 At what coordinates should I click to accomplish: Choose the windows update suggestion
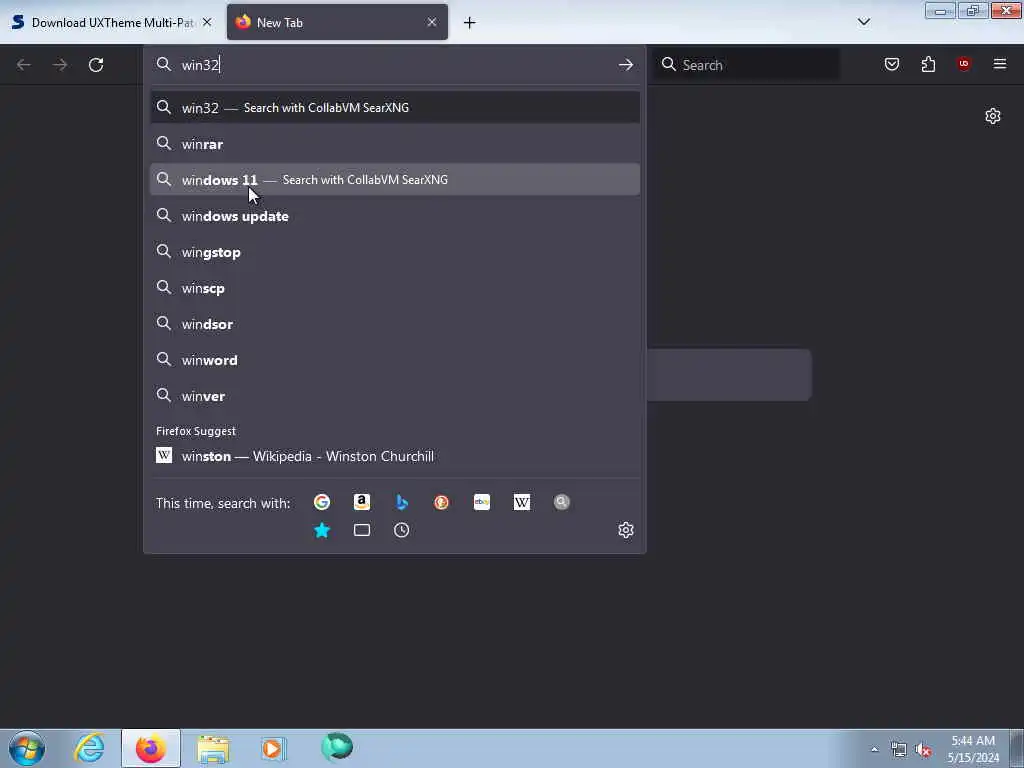395,216
